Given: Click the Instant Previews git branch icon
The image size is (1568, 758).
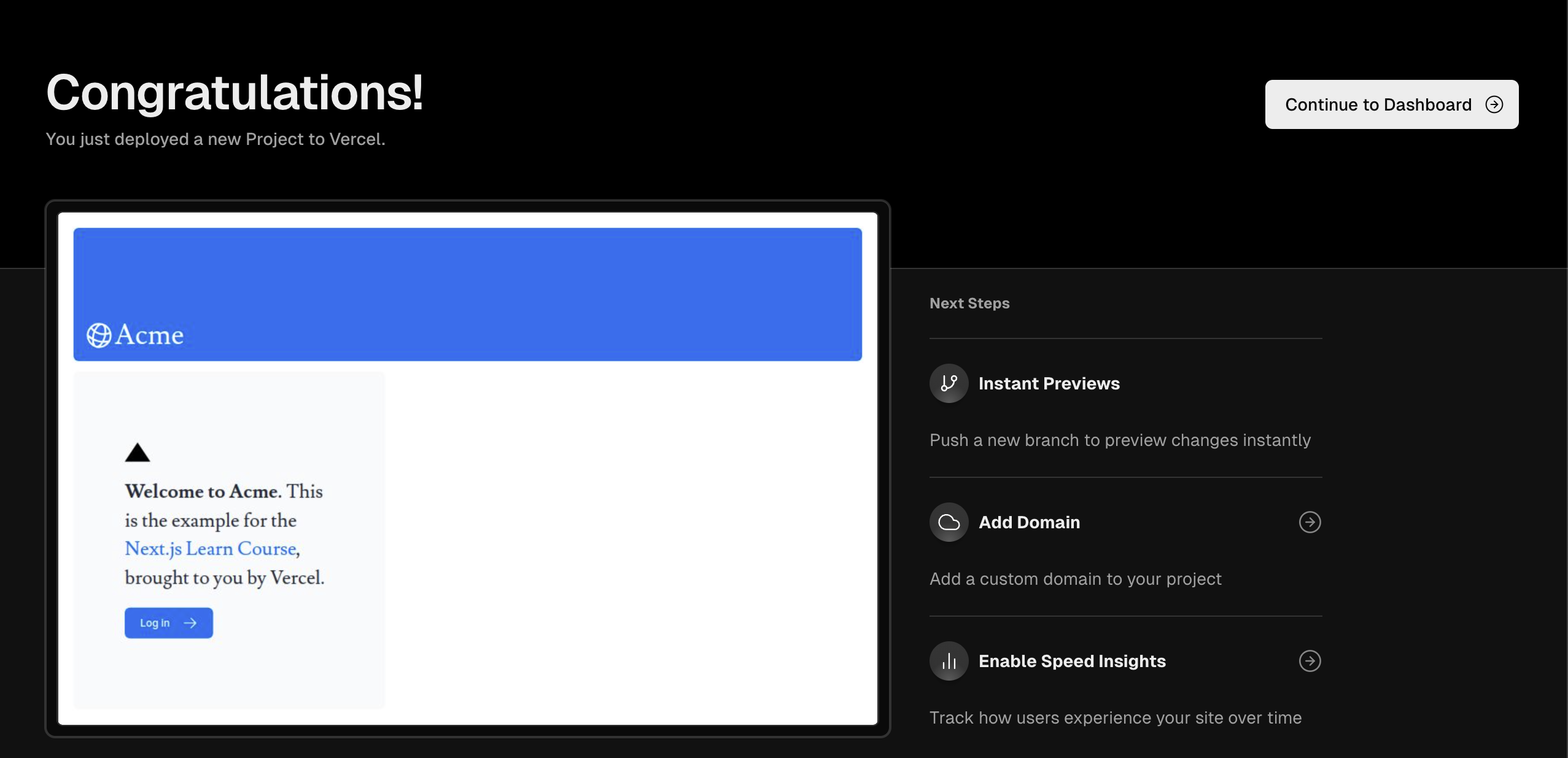Looking at the screenshot, I should coord(949,383).
